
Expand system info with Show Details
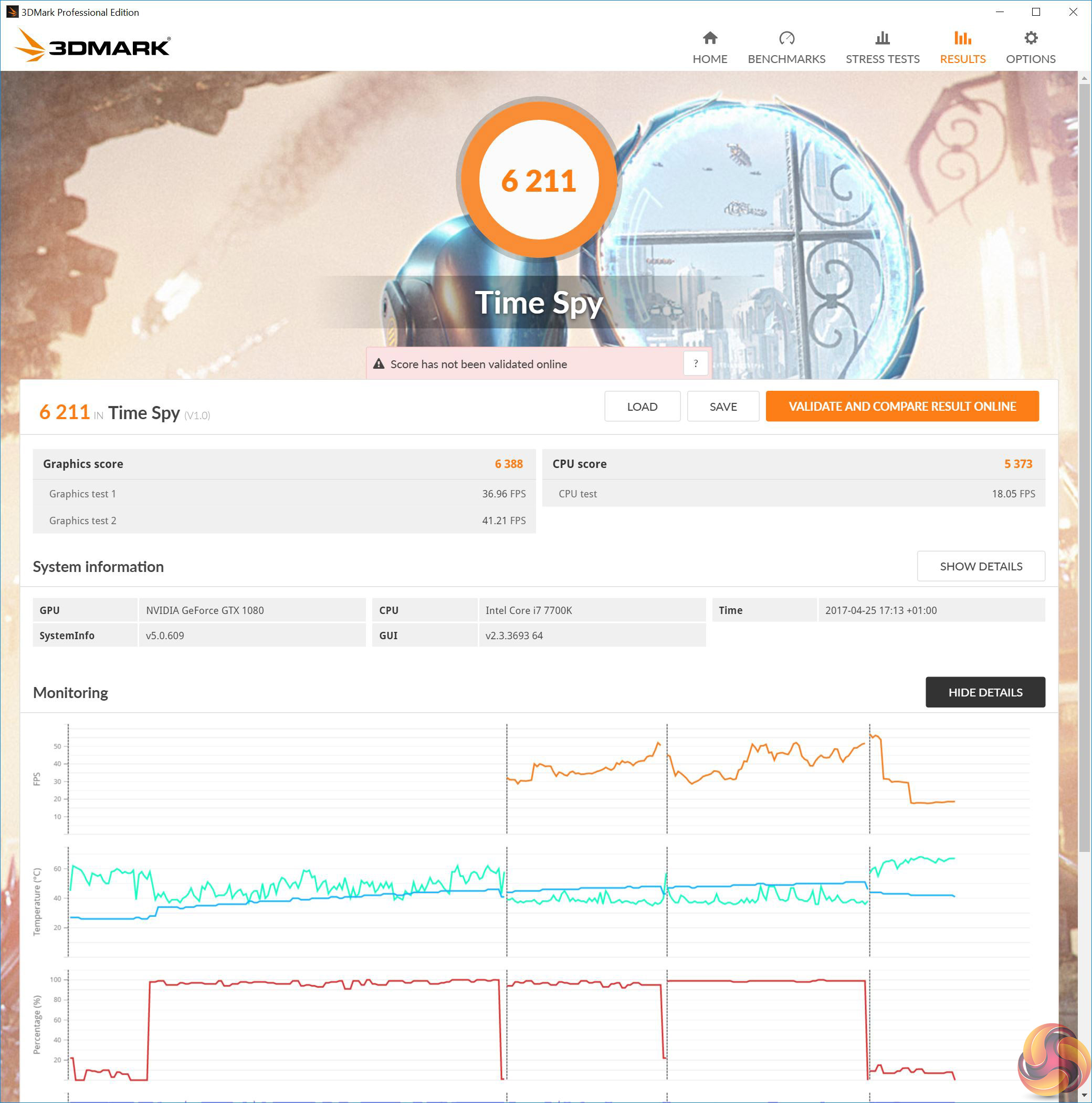(980, 566)
